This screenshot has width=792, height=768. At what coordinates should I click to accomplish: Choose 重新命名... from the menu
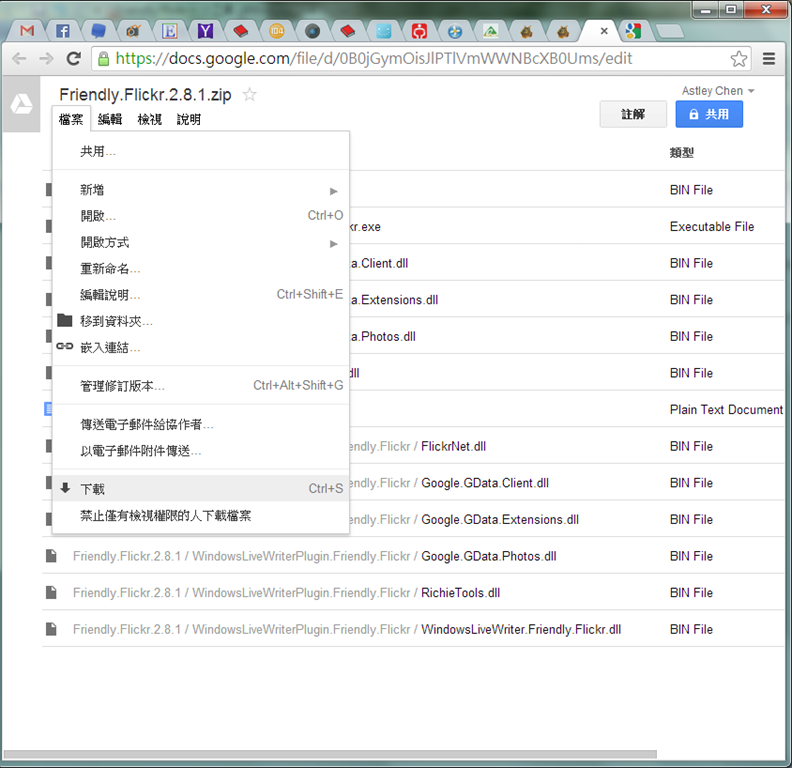point(201,269)
